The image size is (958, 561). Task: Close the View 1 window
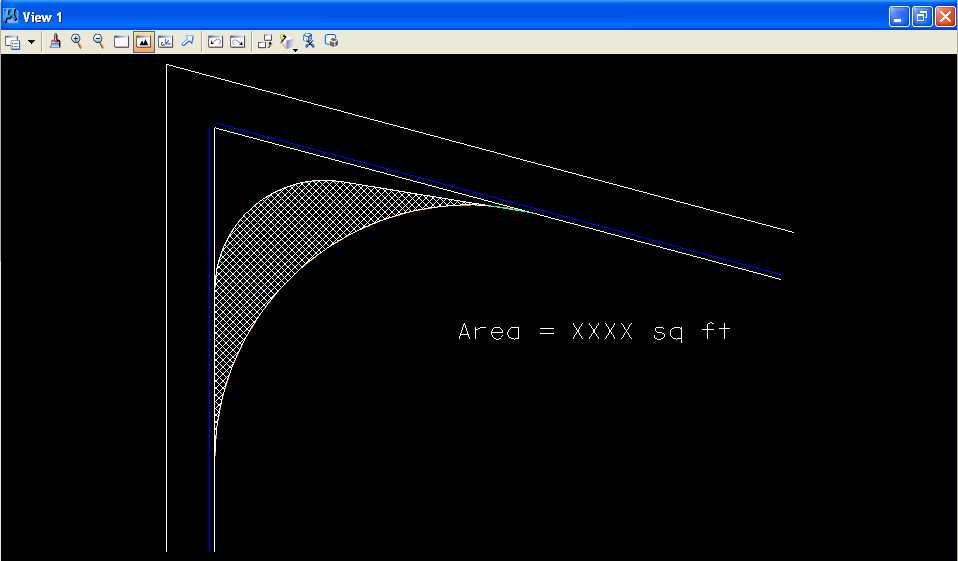click(x=944, y=16)
